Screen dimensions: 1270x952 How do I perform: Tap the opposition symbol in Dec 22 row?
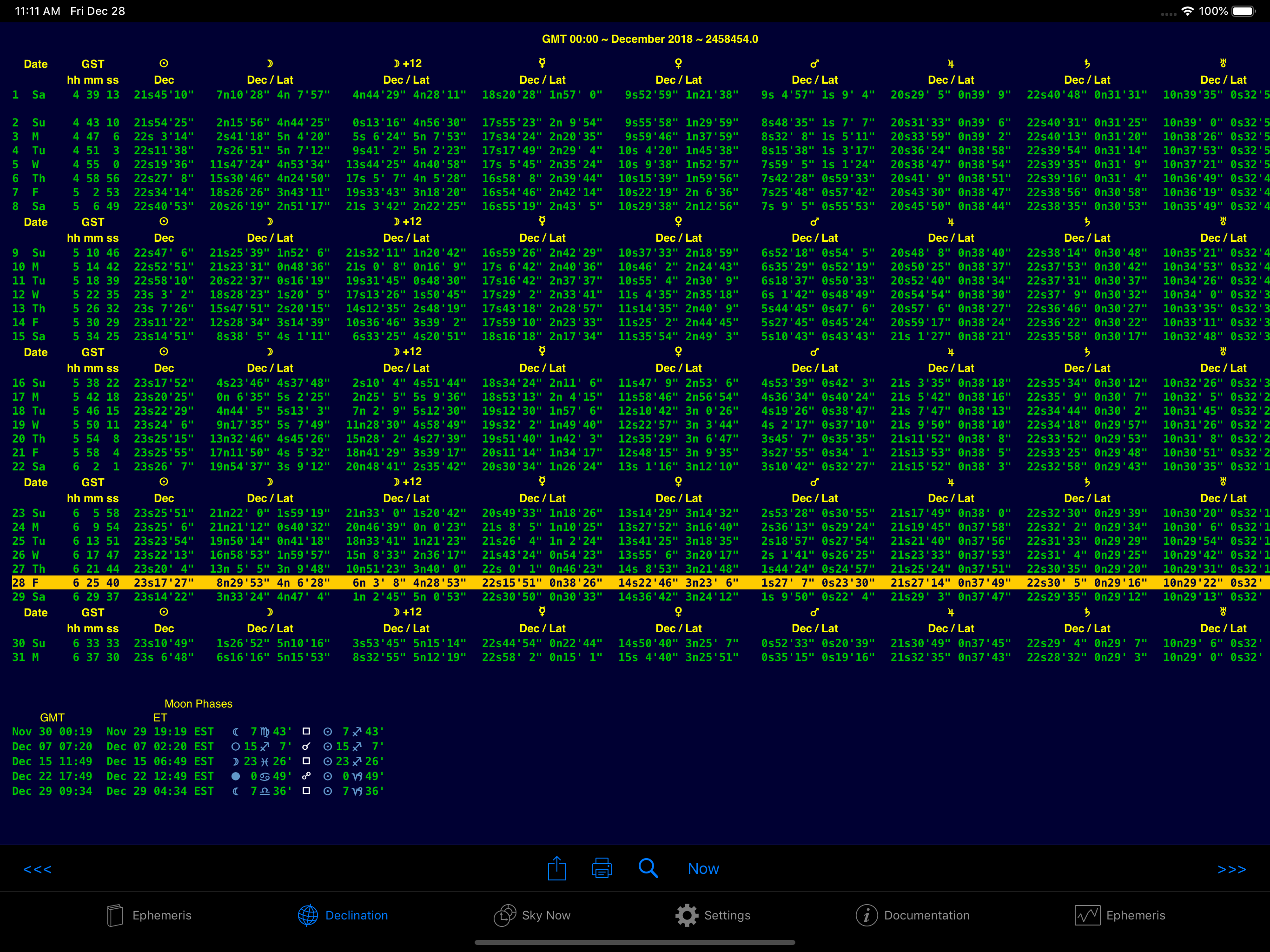pyautogui.click(x=307, y=776)
